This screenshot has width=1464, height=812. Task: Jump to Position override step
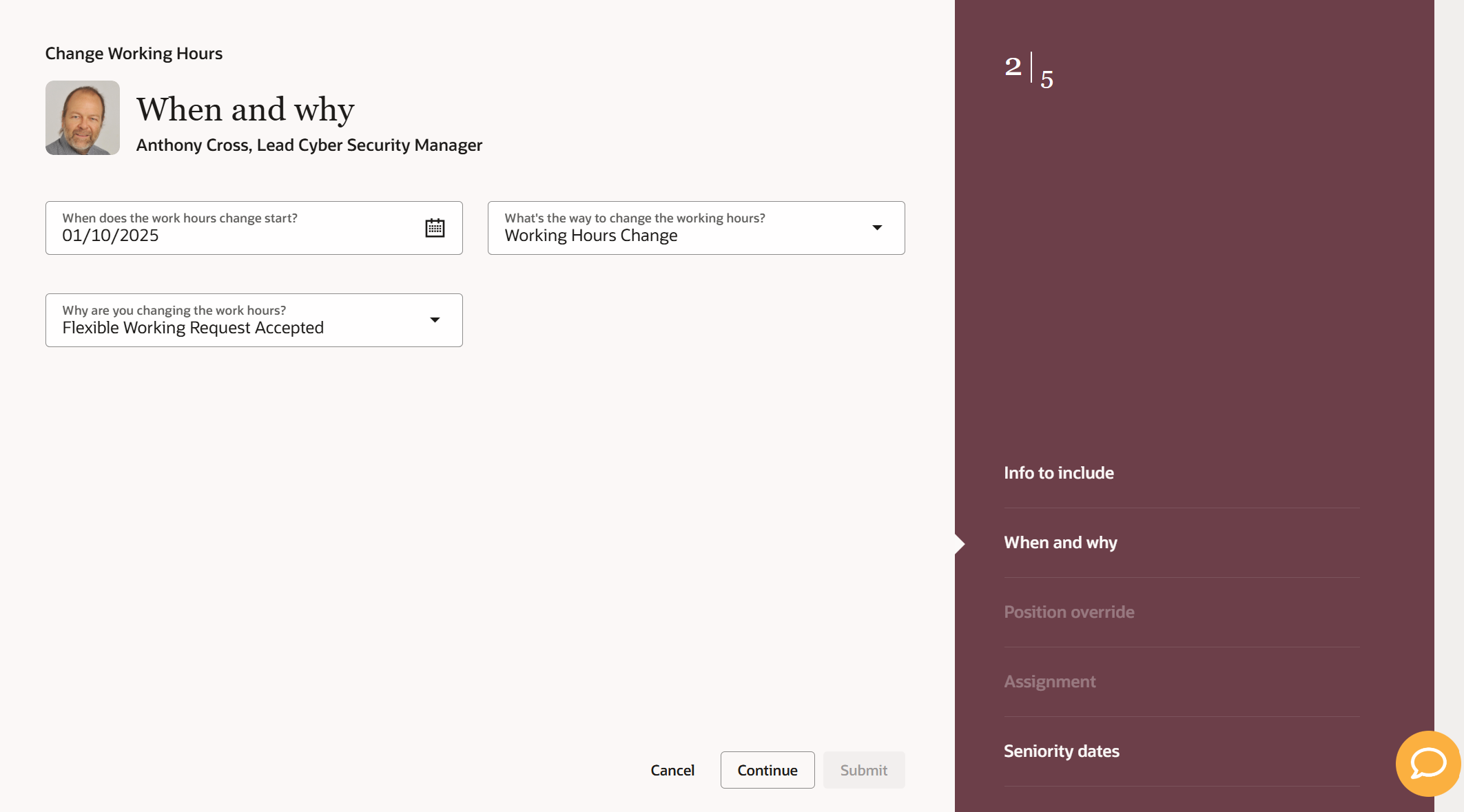(x=1069, y=612)
